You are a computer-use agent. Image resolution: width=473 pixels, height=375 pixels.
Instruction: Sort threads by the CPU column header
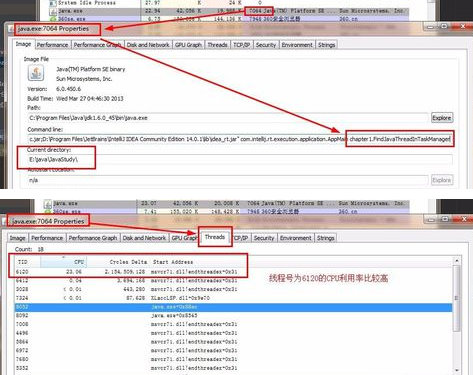pyautogui.click(x=63, y=262)
